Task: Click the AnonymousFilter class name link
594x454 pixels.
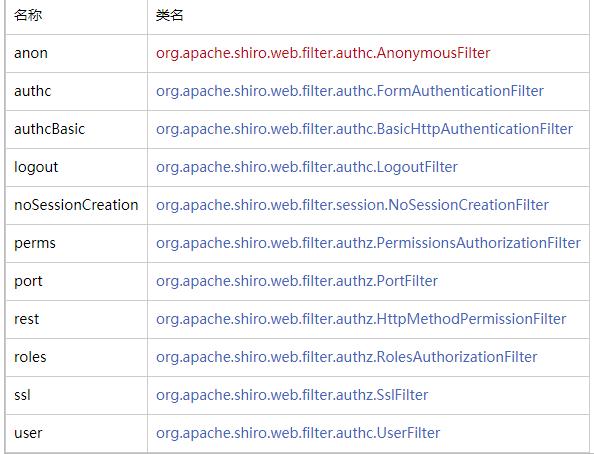Action: (x=323, y=53)
